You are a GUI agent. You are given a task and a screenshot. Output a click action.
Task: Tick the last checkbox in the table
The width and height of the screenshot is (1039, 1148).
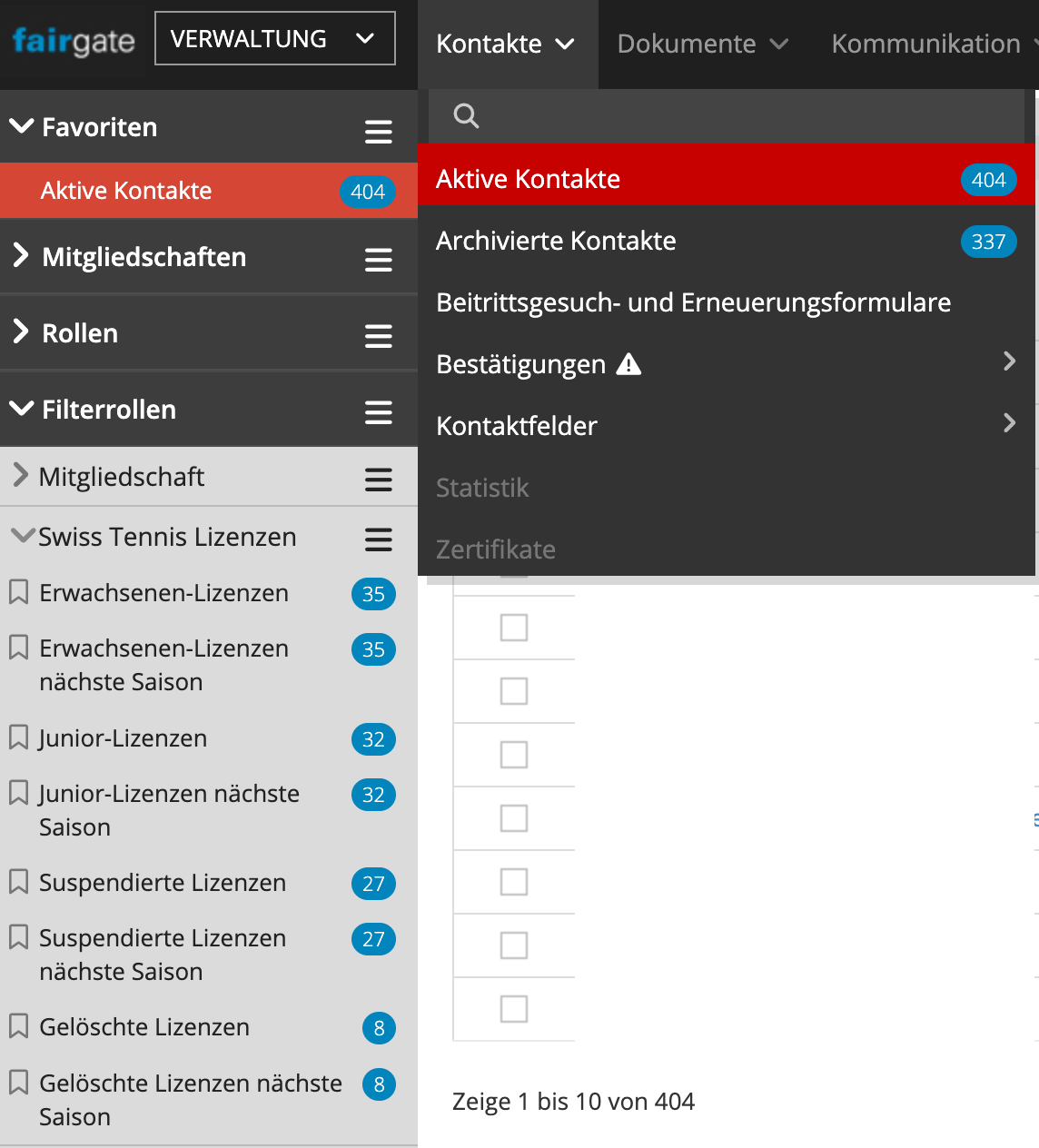click(x=514, y=1009)
